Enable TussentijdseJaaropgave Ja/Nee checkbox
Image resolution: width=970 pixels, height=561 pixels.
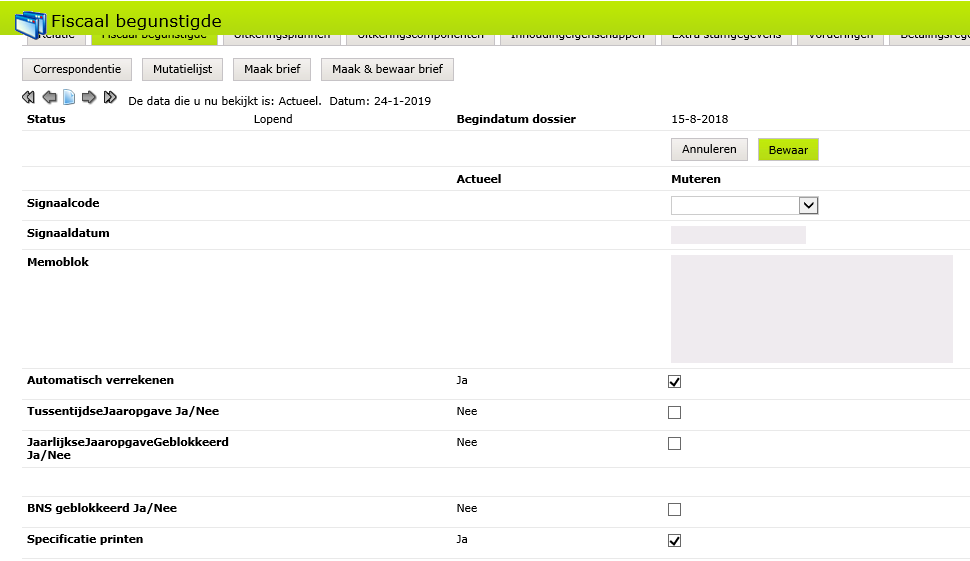[674, 412]
